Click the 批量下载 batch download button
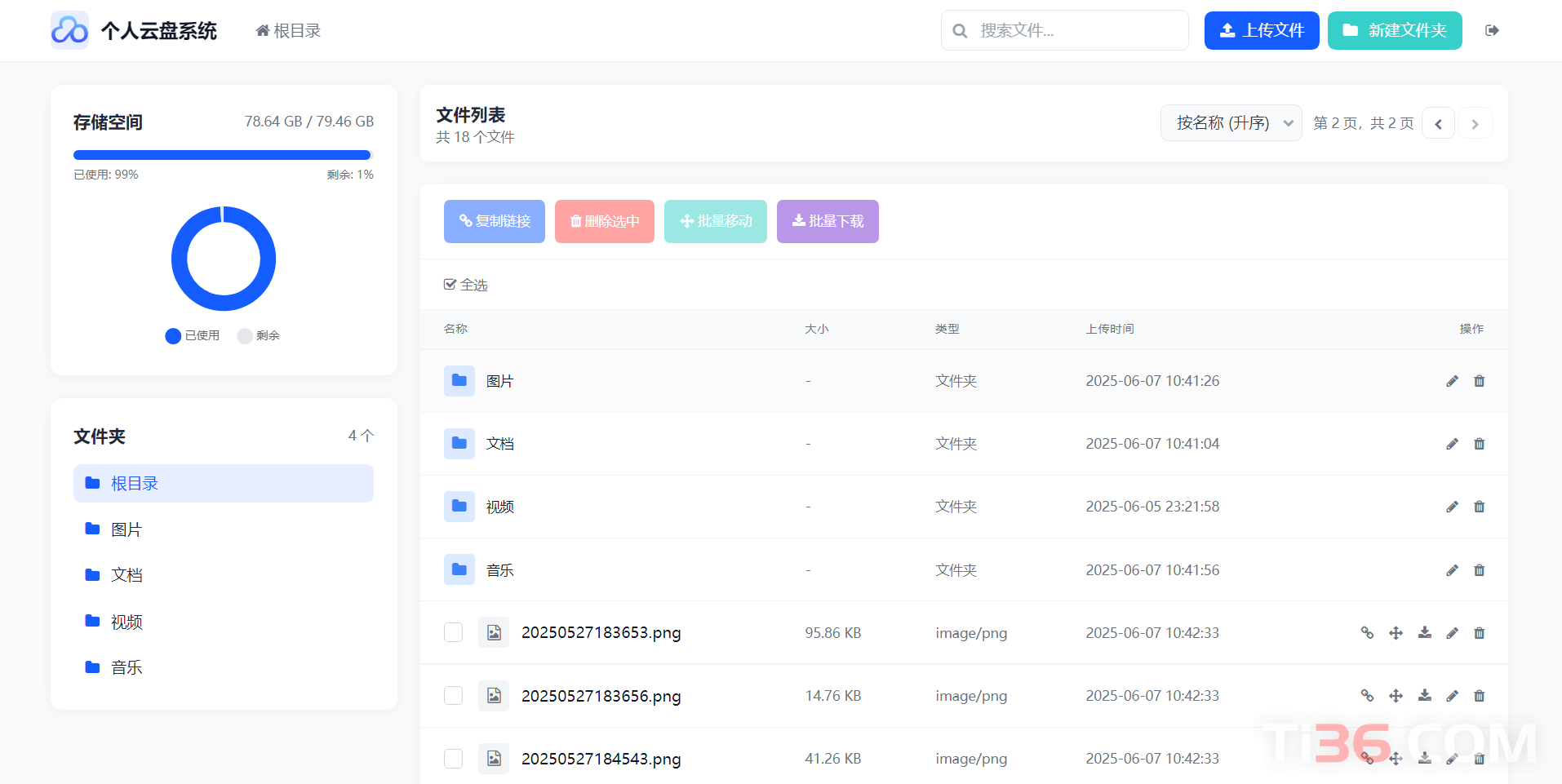This screenshot has height=784, width=1562. (x=827, y=221)
